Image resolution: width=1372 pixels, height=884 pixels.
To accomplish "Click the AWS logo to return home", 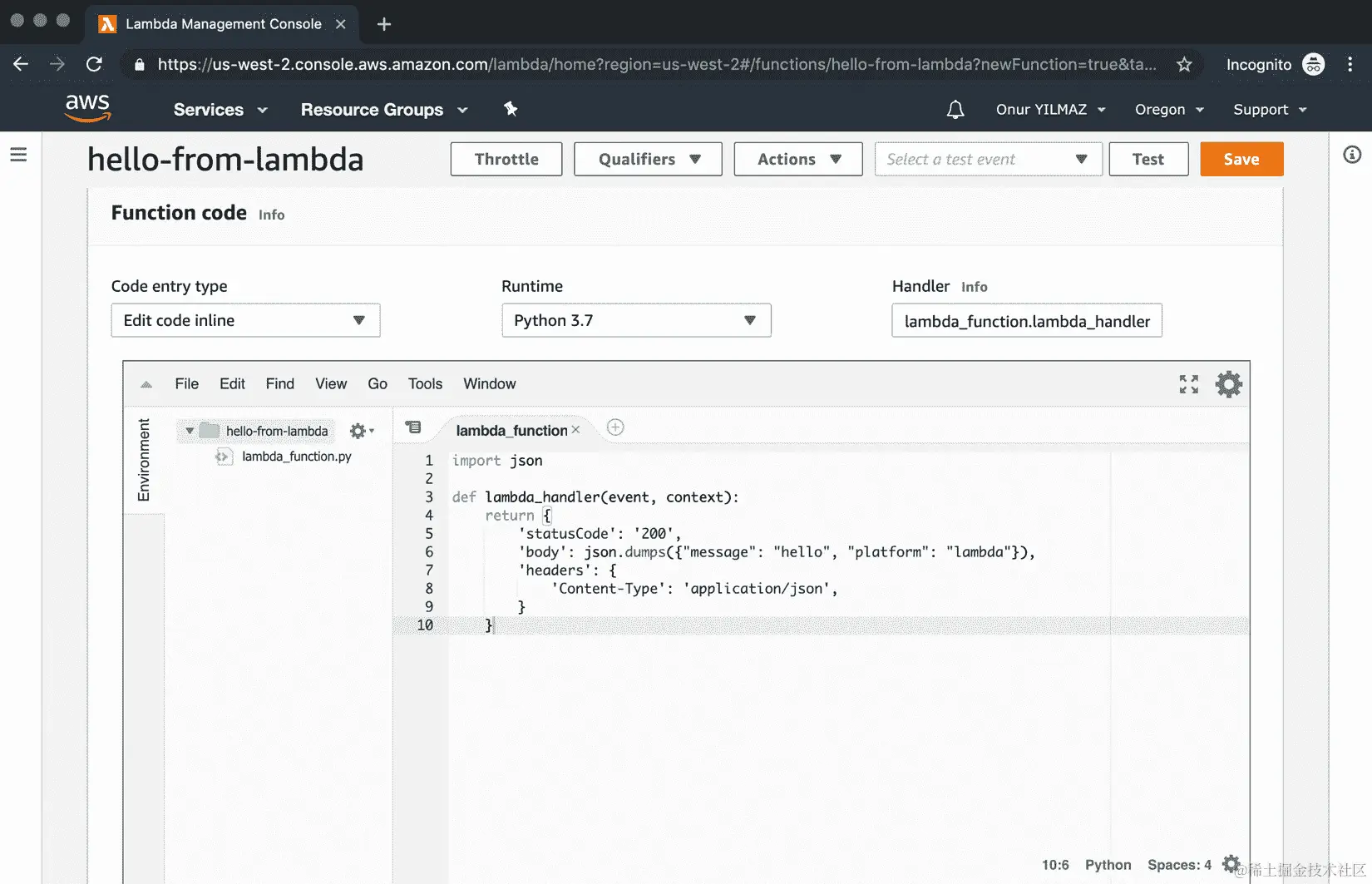I will click(x=86, y=108).
